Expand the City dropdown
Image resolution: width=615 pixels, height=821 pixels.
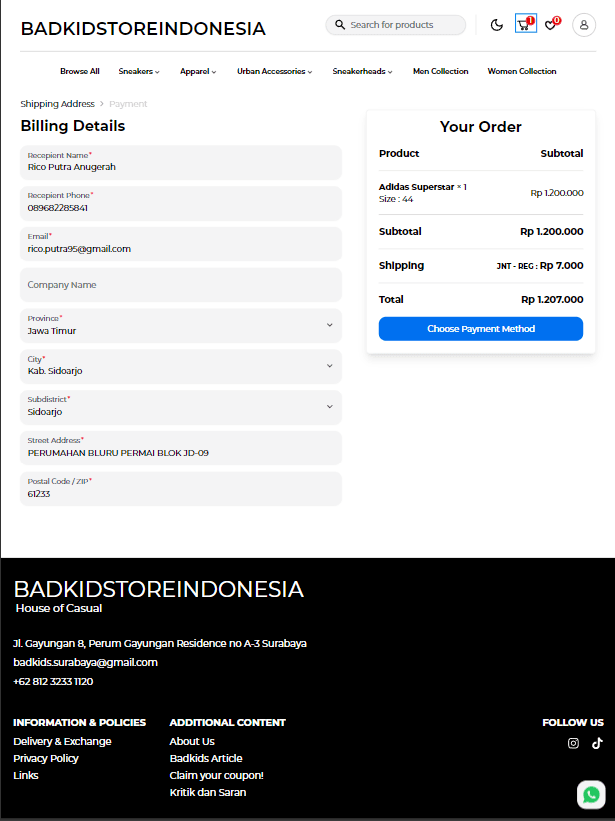point(329,366)
